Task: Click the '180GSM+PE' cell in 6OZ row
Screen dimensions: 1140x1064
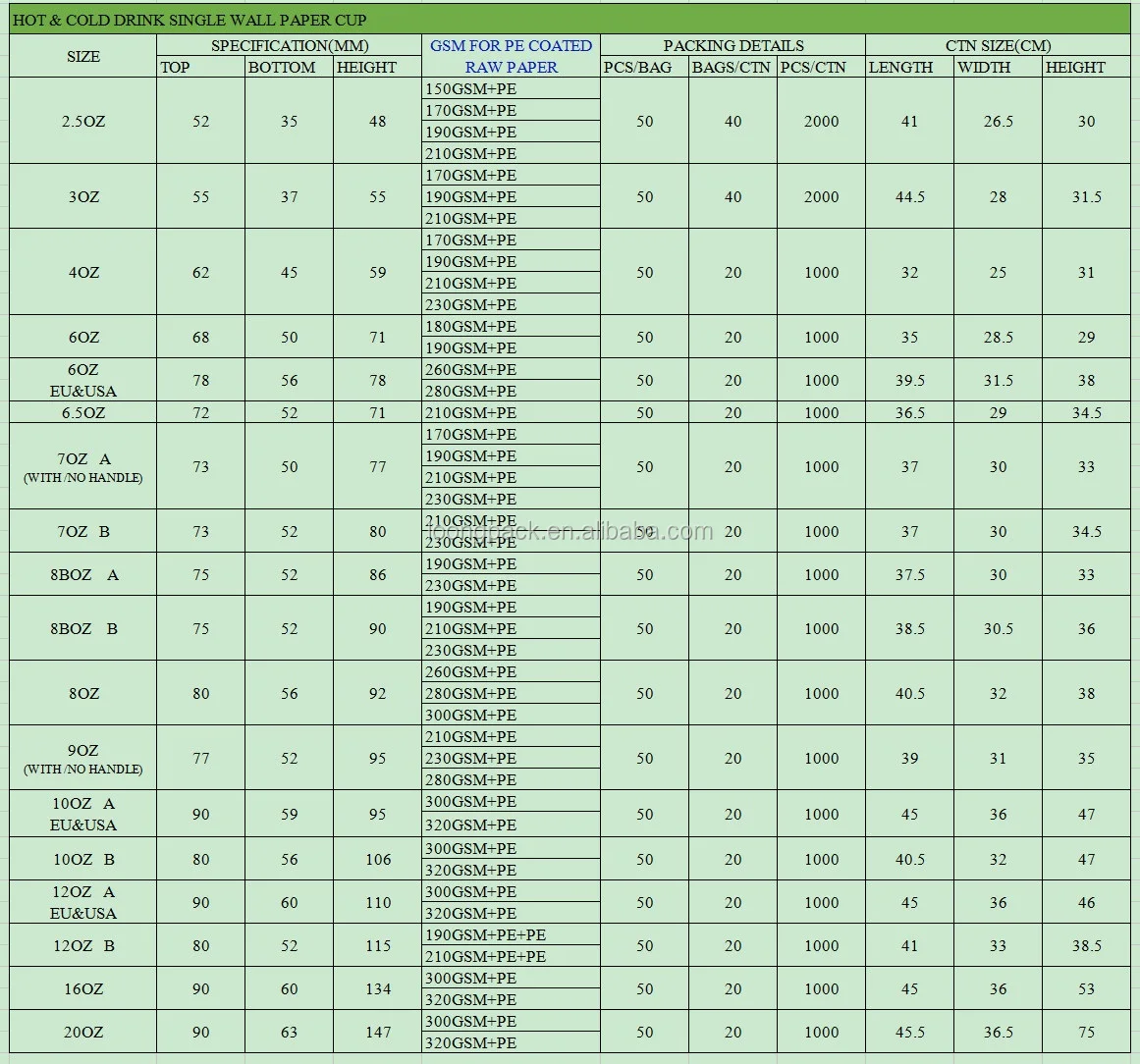Action: (x=512, y=326)
